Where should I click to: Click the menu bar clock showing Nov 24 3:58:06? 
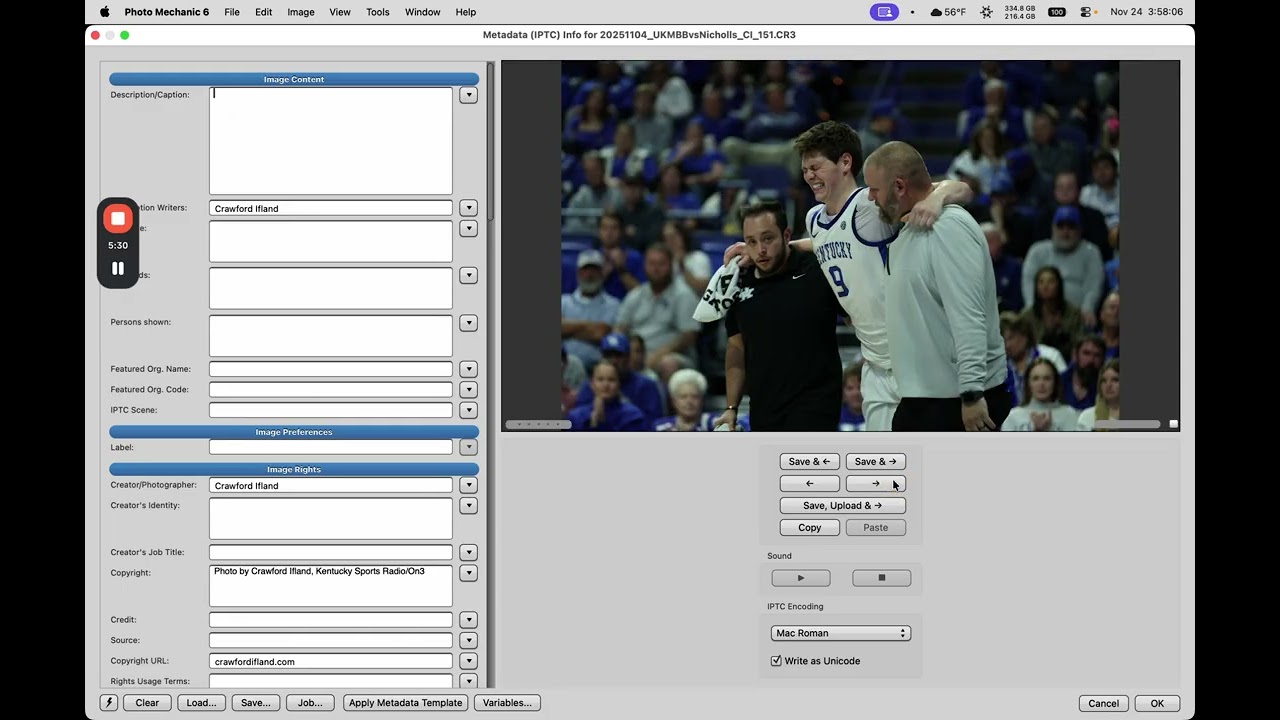click(1147, 12)
